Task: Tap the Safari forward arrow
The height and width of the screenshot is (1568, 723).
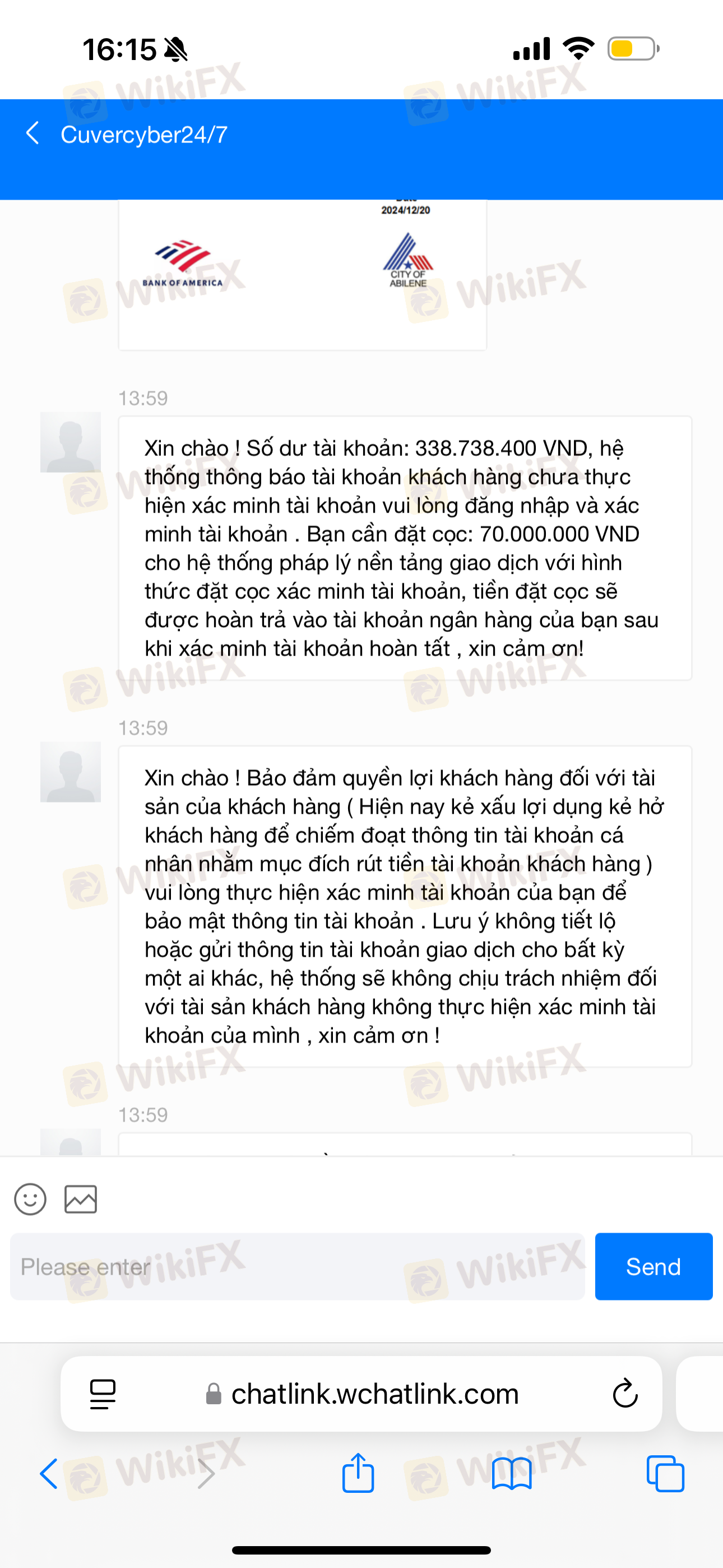Action: [x=207, y=1474]
